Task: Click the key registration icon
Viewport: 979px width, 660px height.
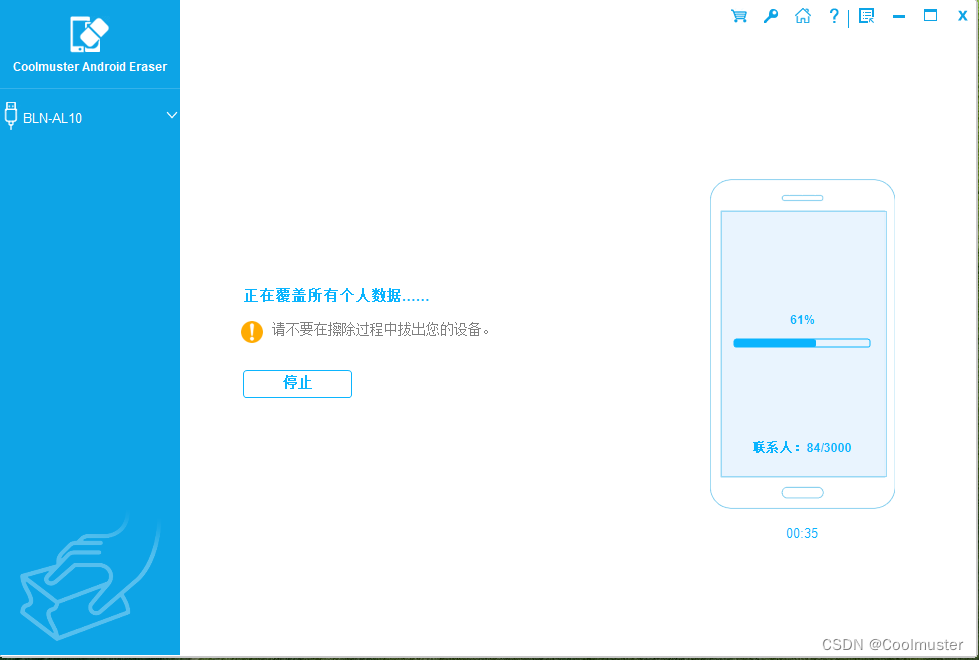Action: 770,16
